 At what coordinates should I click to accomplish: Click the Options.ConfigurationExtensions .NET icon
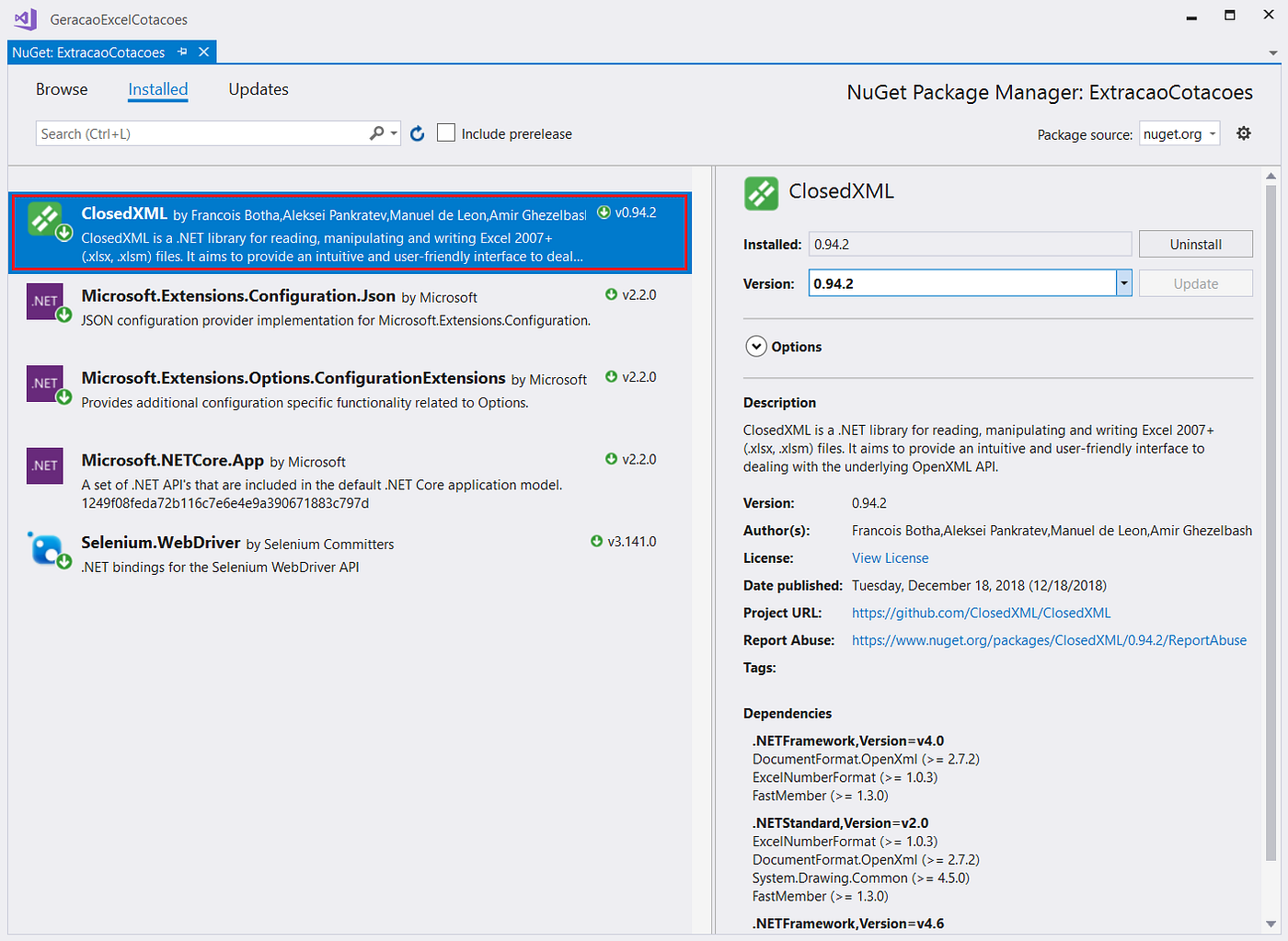pyautogui.click(x=45, y=384)
